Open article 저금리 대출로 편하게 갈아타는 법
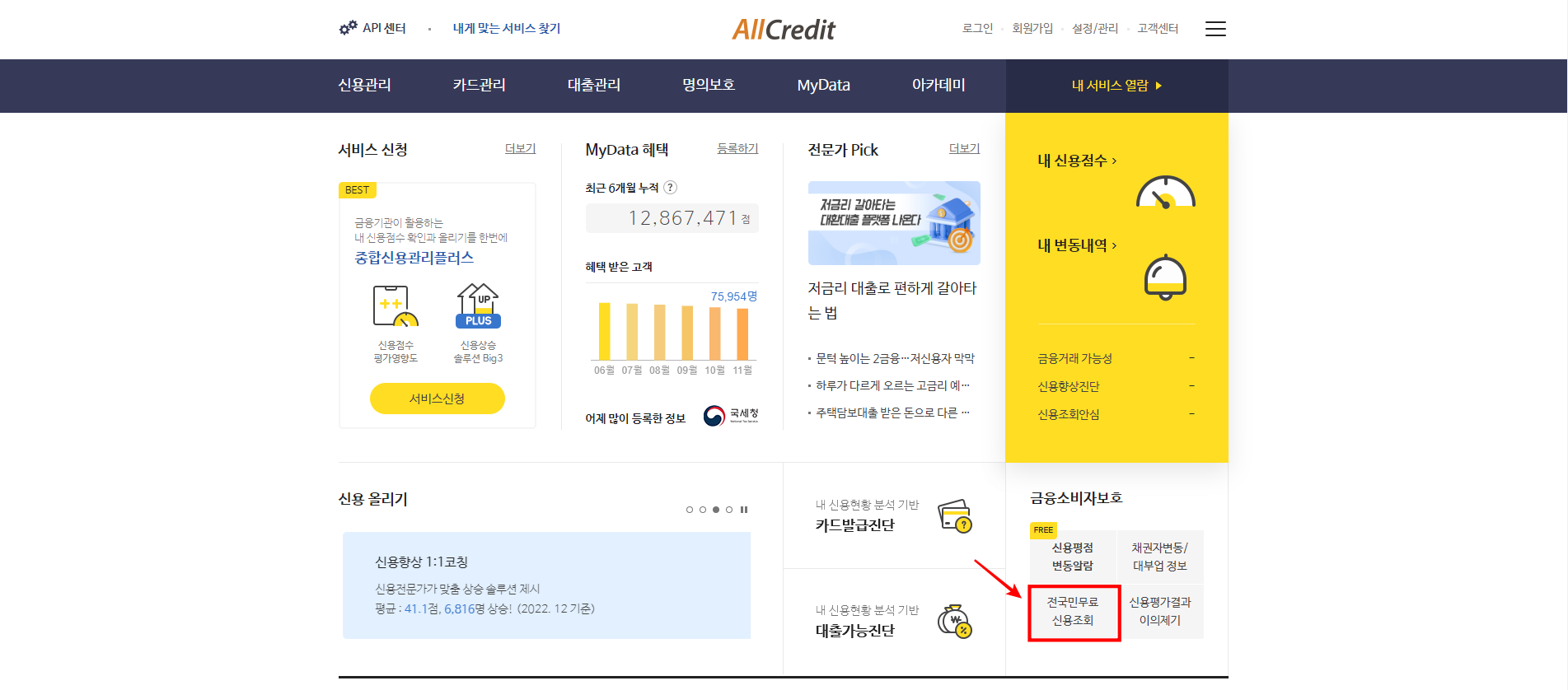The width and height of the screenshot is (1568, 690). point(892,301)
